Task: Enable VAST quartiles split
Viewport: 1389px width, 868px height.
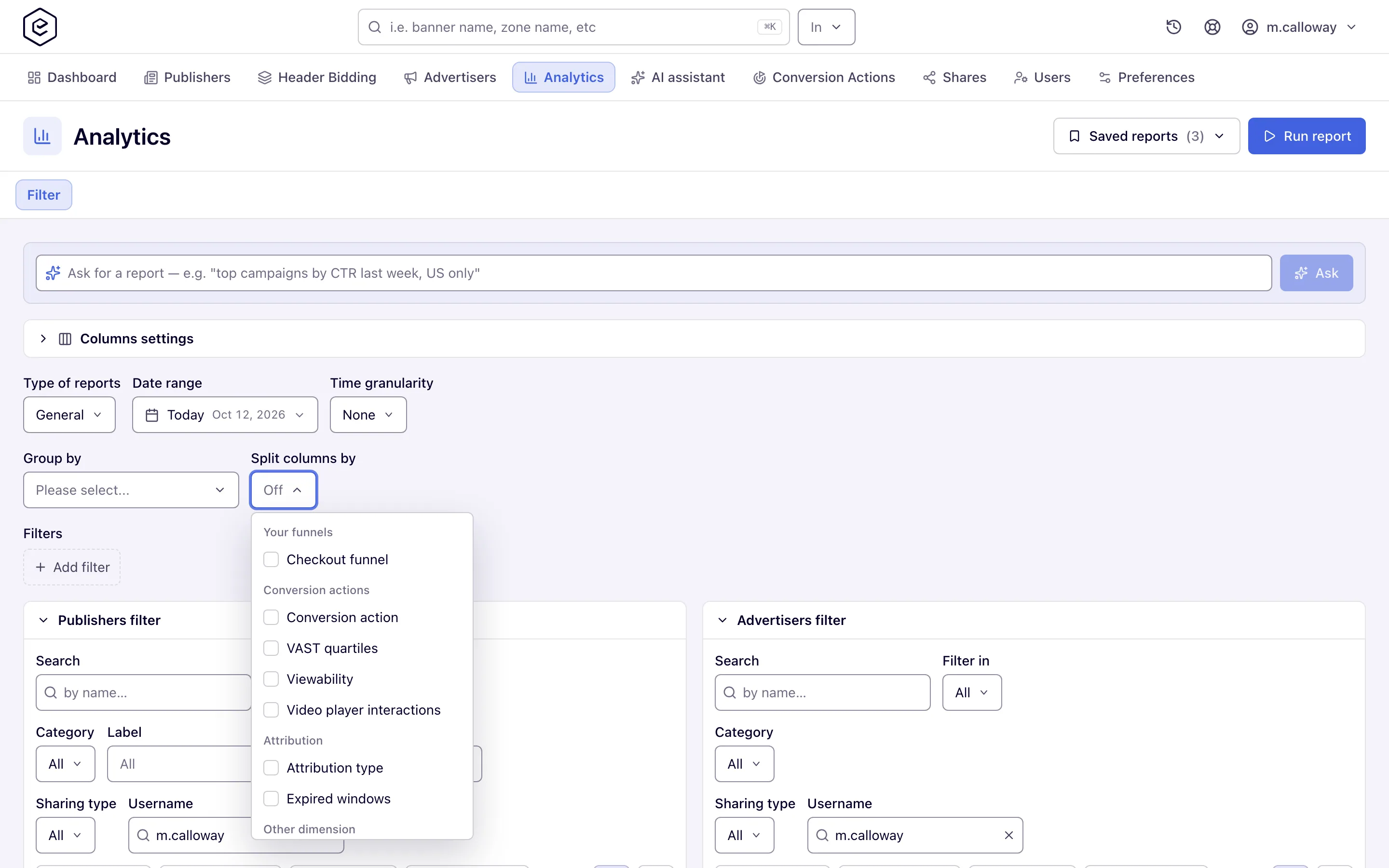Action: (x=271, y=648)
